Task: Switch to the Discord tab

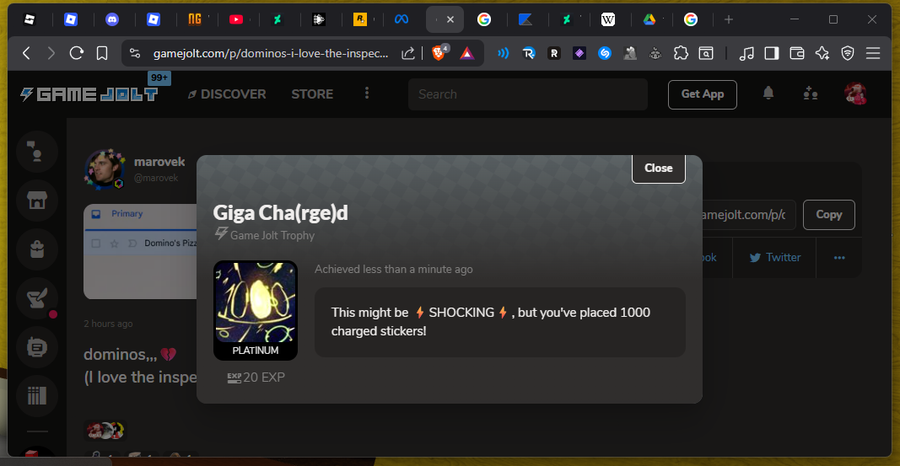Action: [112, 20]
